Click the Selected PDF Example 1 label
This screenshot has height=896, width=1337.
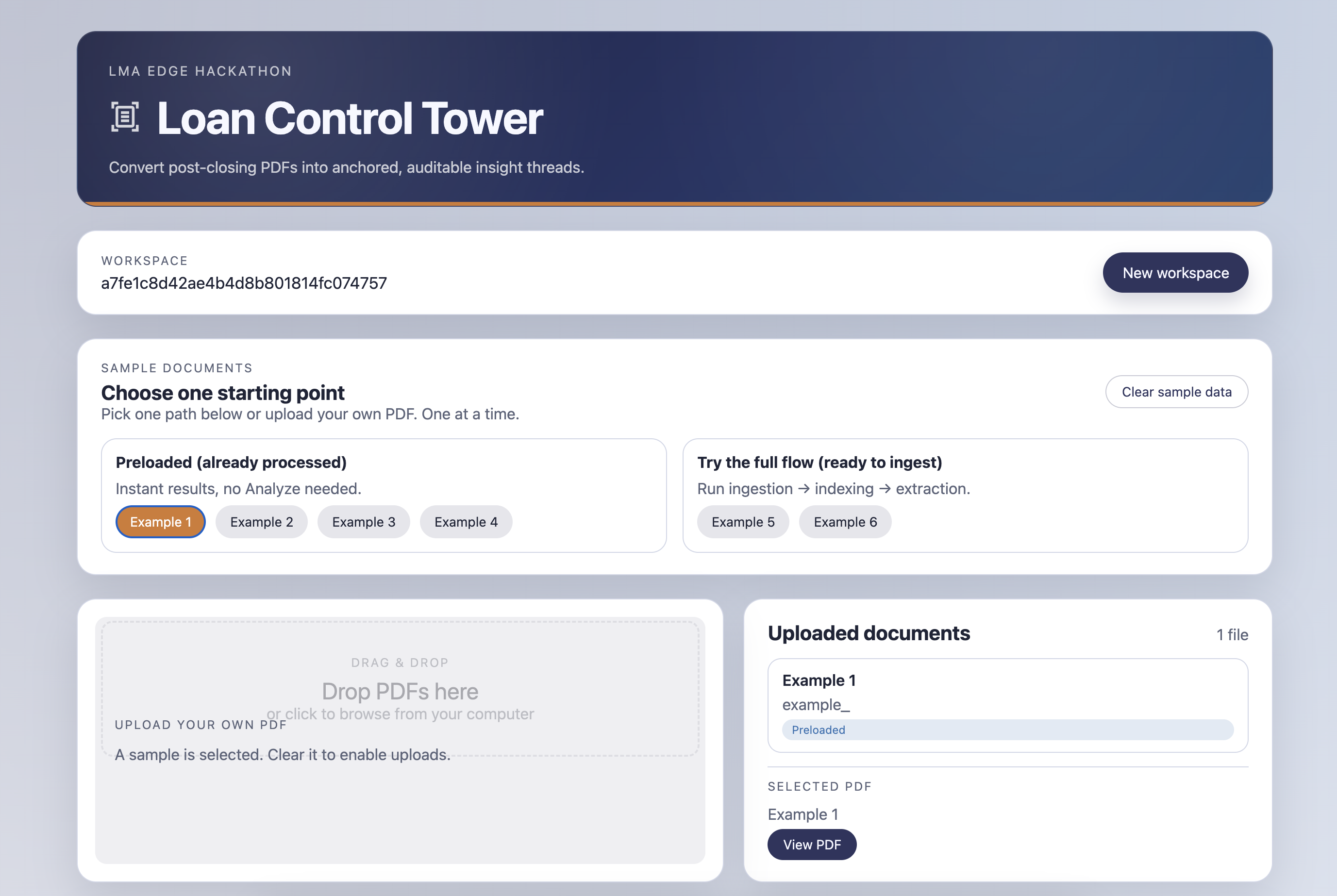803,814
